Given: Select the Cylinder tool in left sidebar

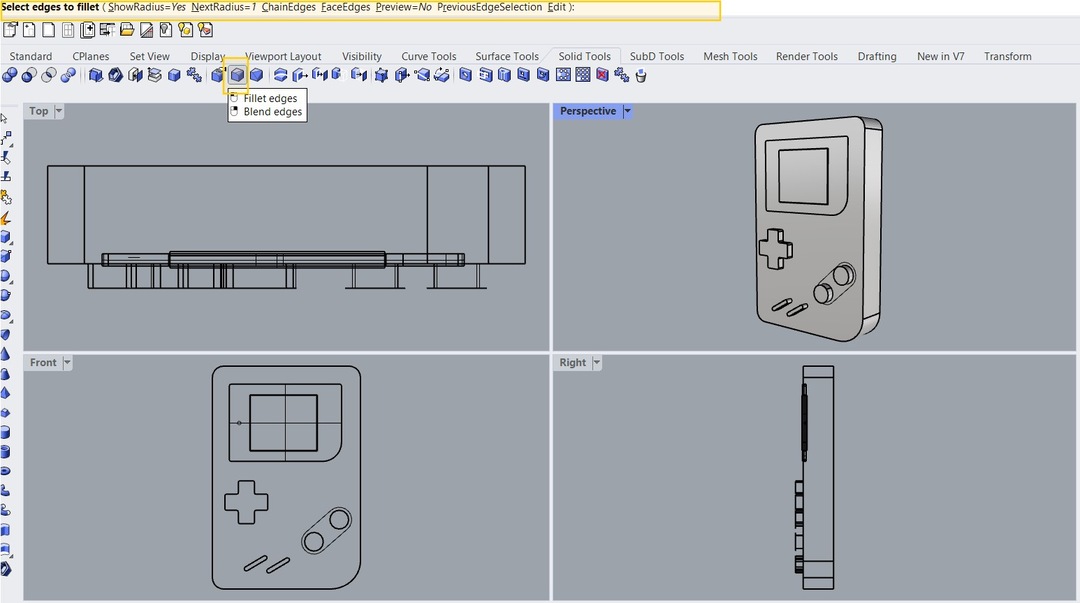Looking at the screenshot, I should pyautogui.click(x=6, y=433).
